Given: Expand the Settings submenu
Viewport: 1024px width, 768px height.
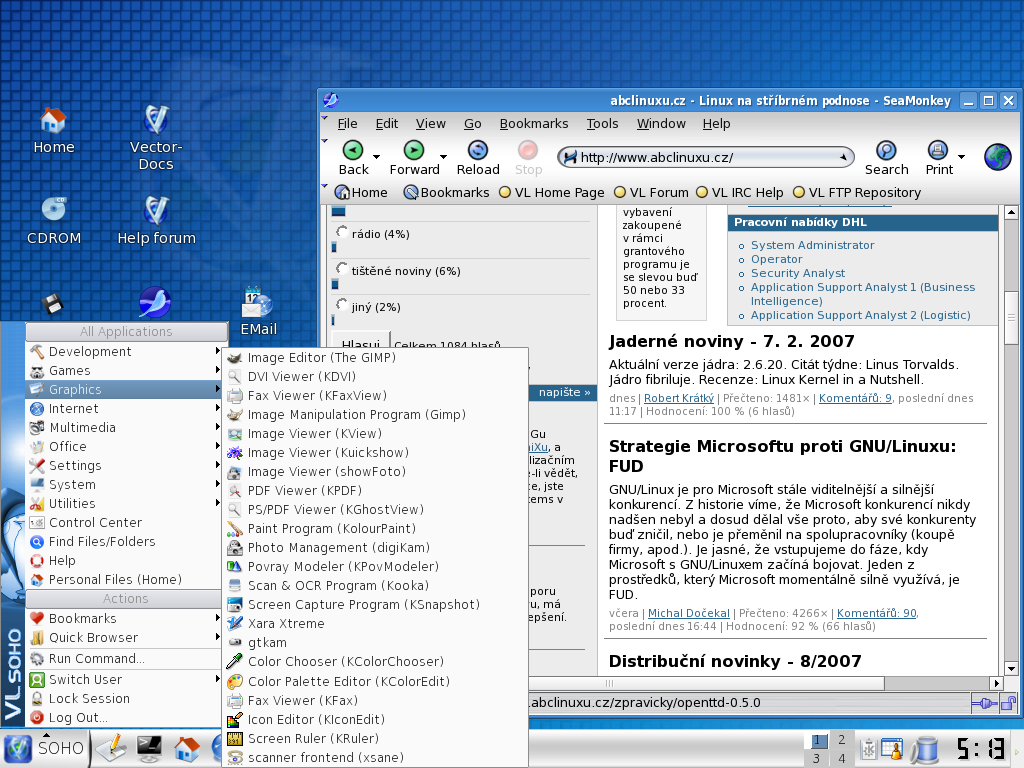Looking at the screenshot, I should click(x=125, y=465).
